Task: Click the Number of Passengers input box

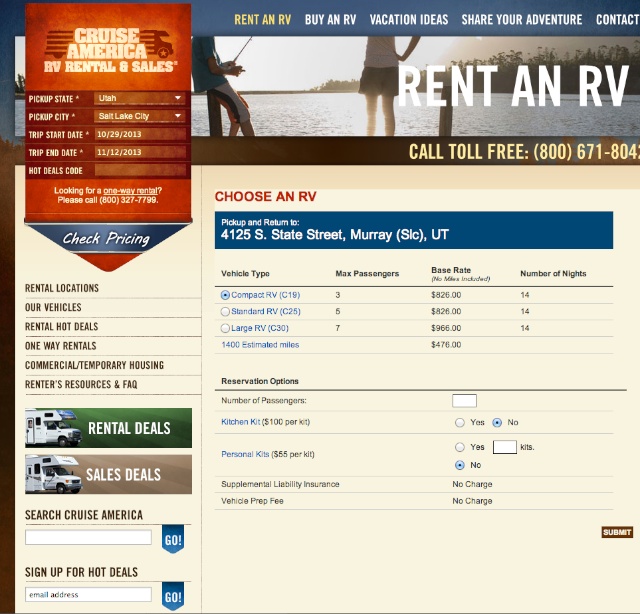Action: (x=464, y=401)
